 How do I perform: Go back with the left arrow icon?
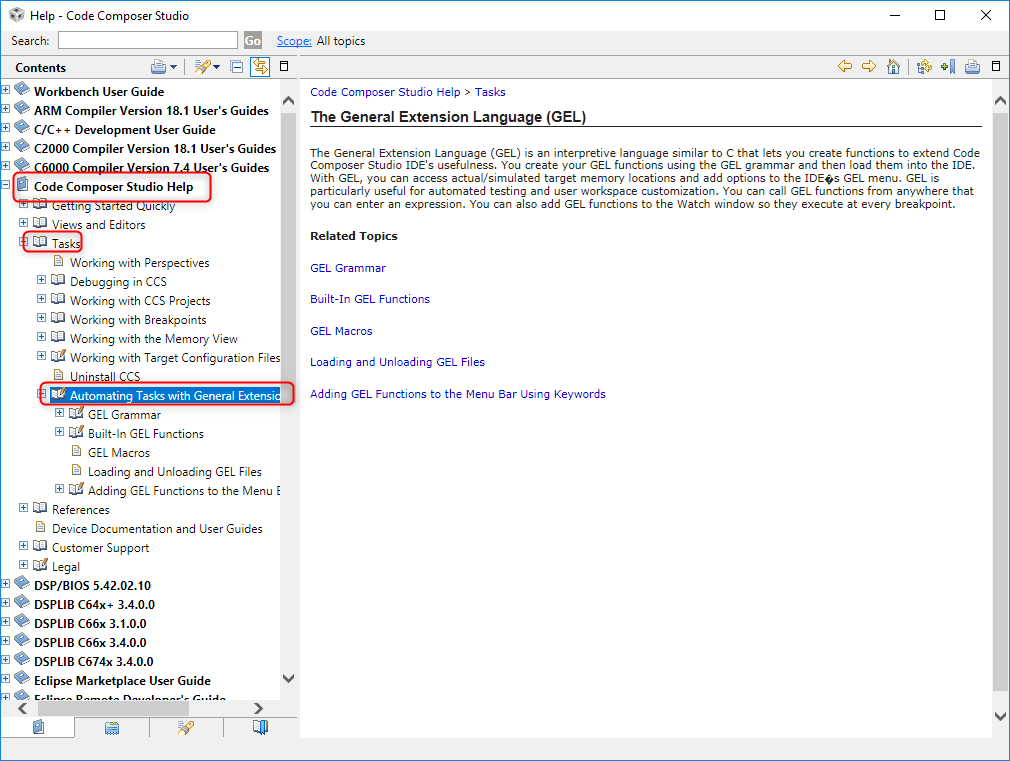coord(844,66)
